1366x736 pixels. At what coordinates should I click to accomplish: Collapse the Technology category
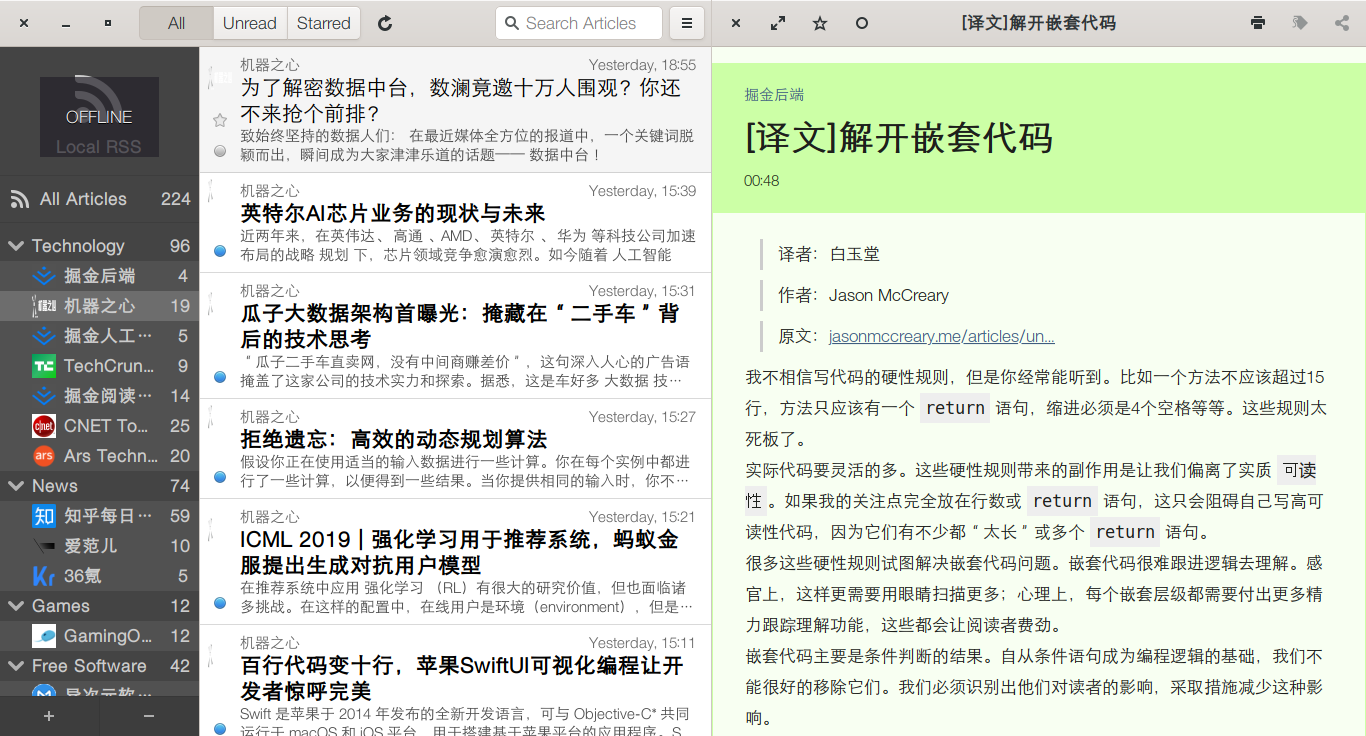coord(16,246)
